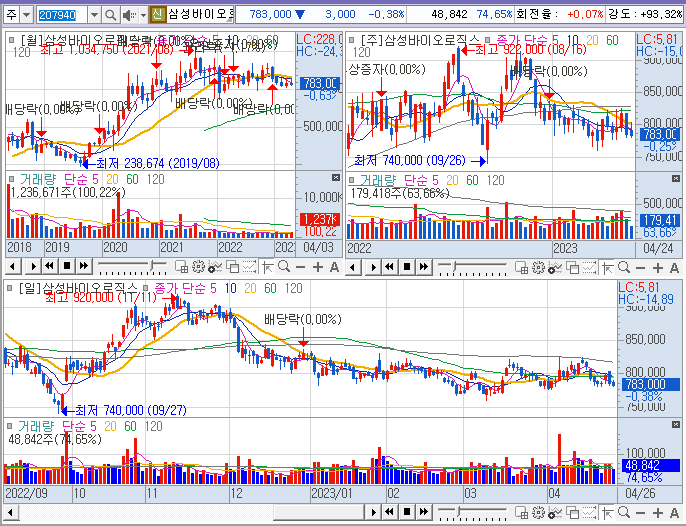
Task: Open the 주 market type dropdown arrow
Action: coord(27,15)
